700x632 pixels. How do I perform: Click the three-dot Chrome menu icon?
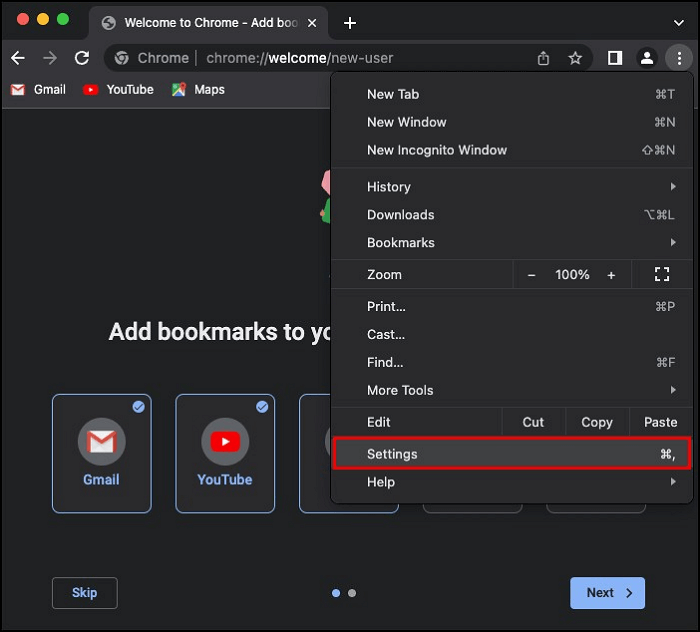[x=679, y=58]
